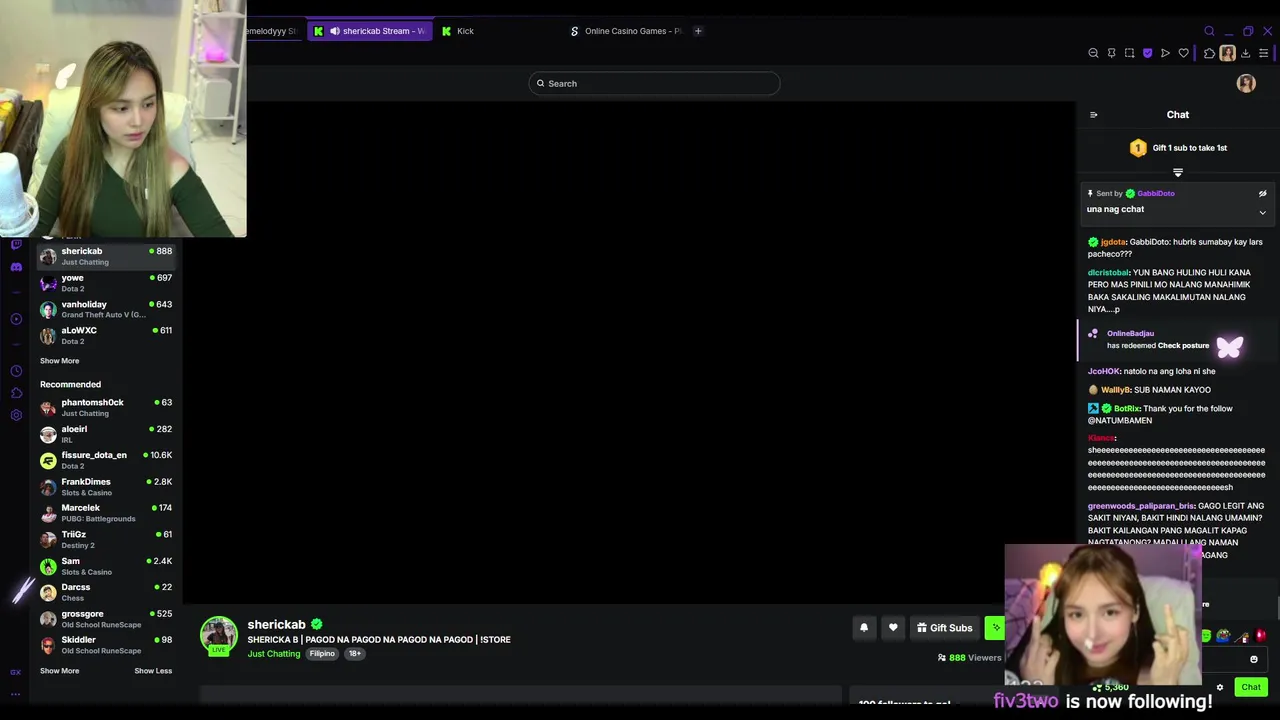1280x720 pixels.
Task: Click Show Less under recommended channels
Action: tap(153, 671)
